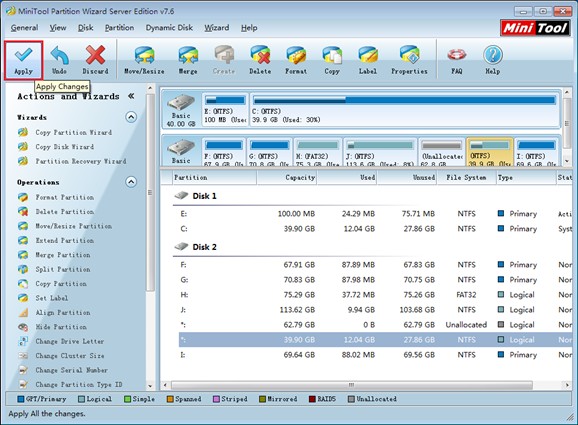Open the General menu

pyautogui.click(x=24, y=28)
